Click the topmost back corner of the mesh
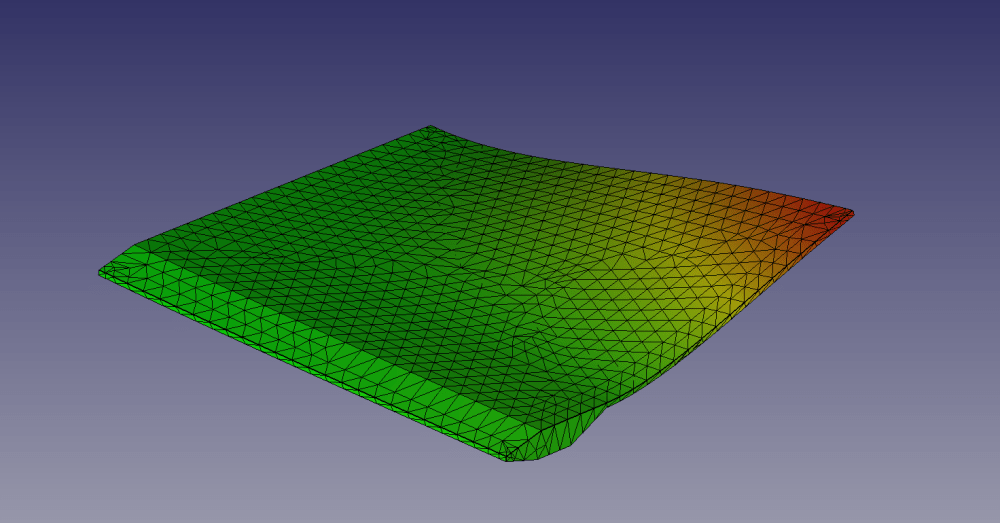 click(430, 128)
